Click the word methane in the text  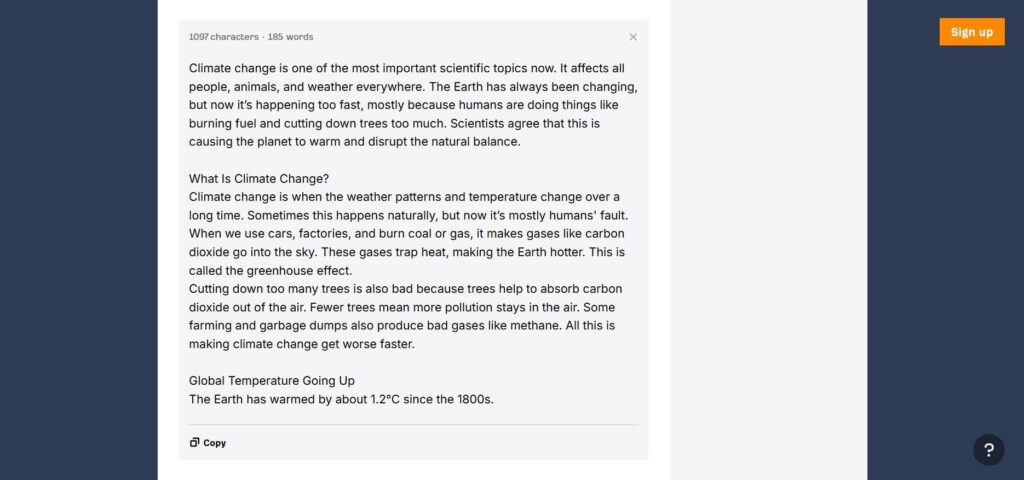point(539,325)
